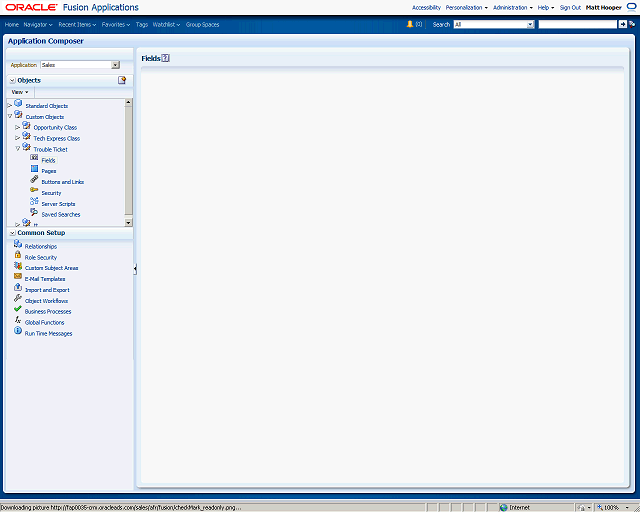The height and width of the screenshot is (512, 640).
Task: Select the Fields tree item
Action: (x=48, y=160)
